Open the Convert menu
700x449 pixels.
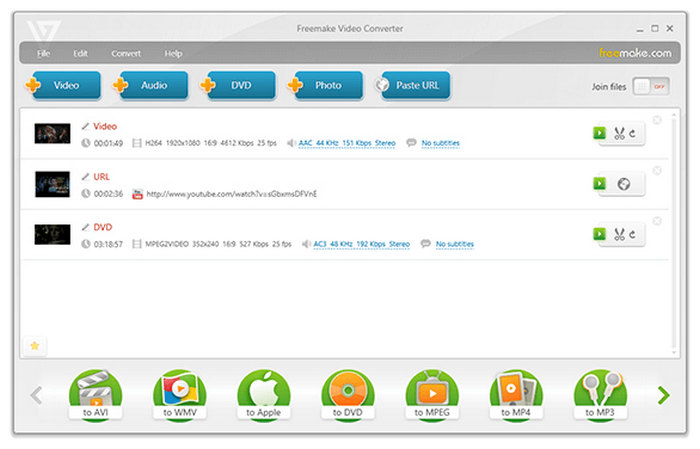tap(126, 53)
